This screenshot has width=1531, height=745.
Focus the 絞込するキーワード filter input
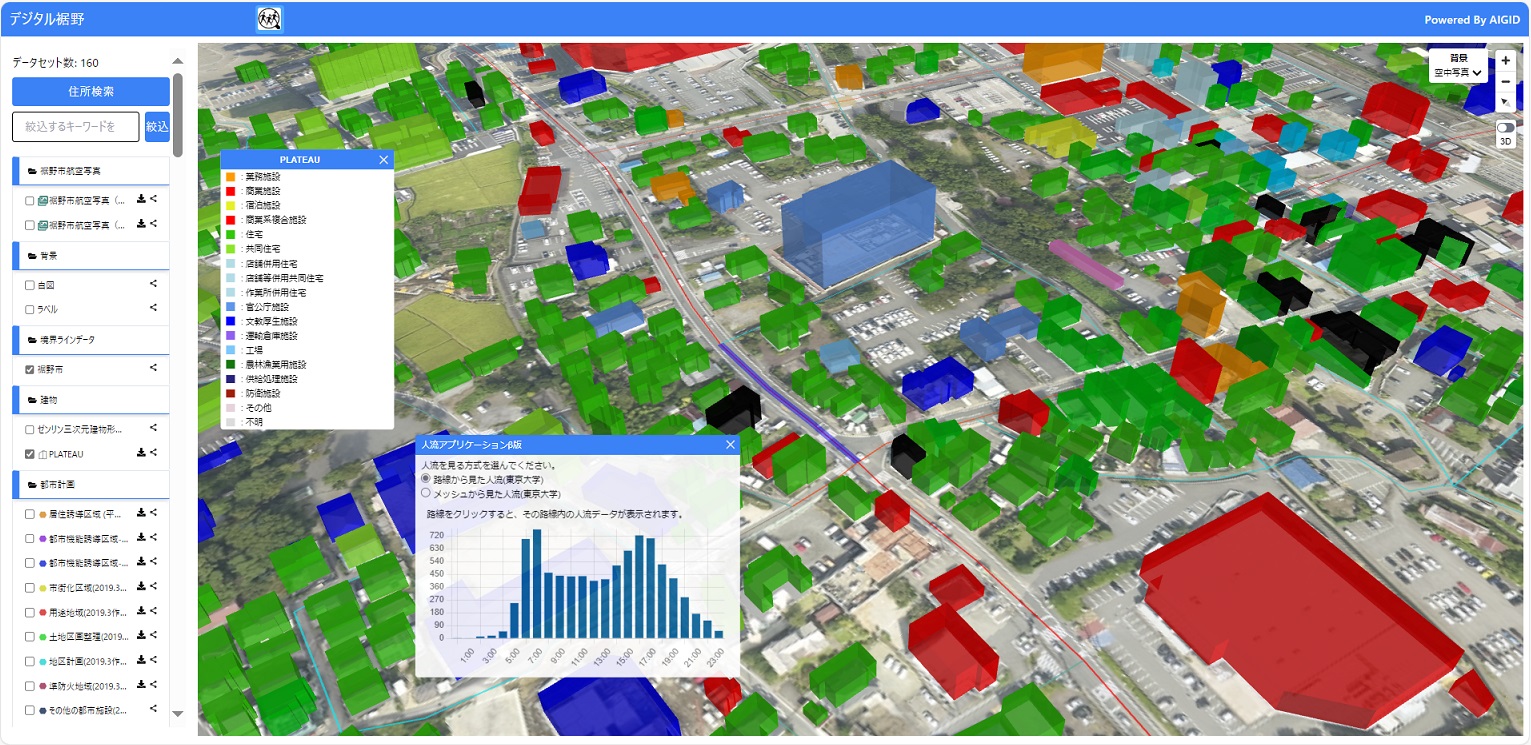pyautogui.click(x=76, y=127)
